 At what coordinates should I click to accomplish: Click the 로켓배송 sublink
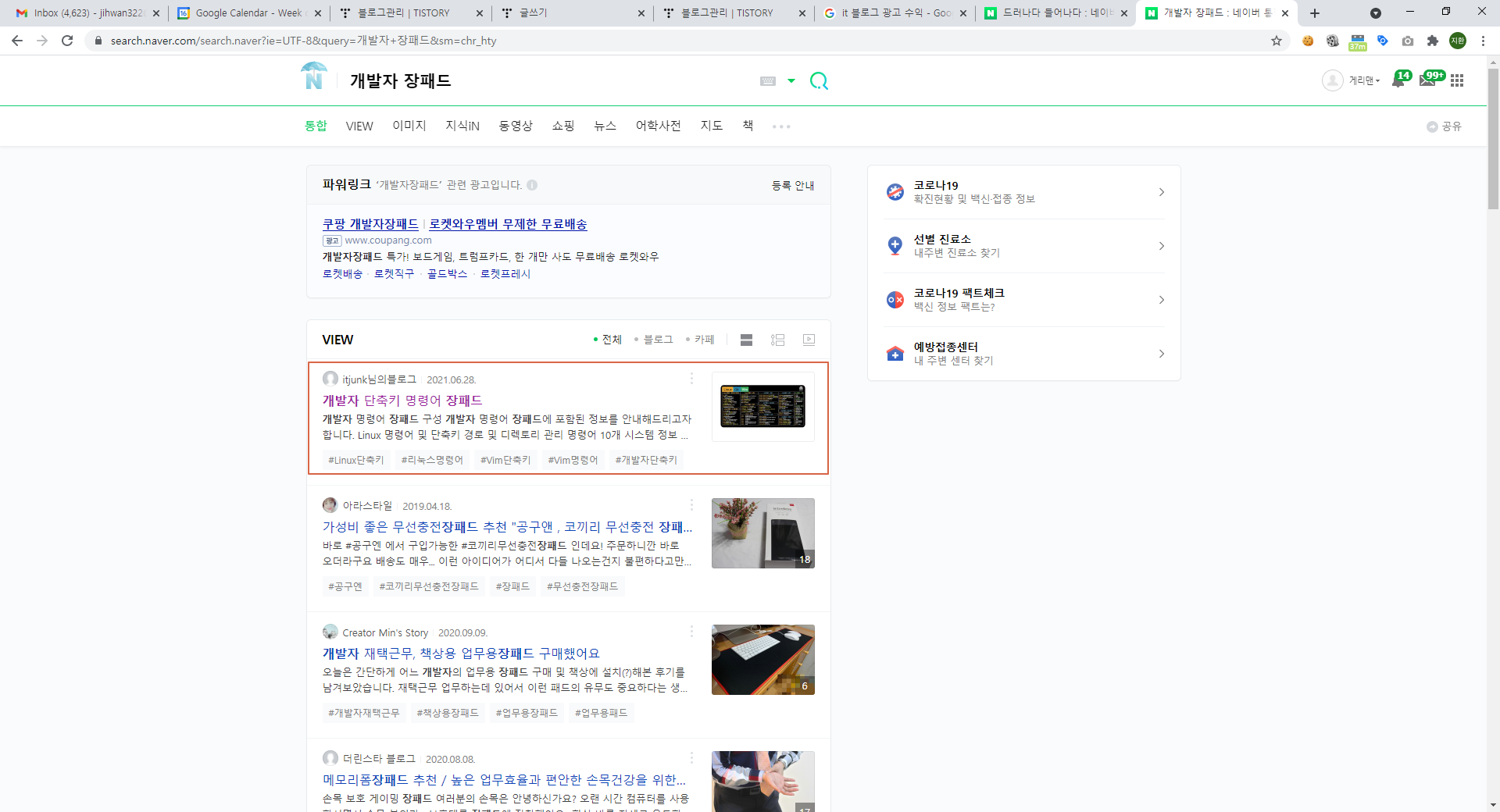343,273
